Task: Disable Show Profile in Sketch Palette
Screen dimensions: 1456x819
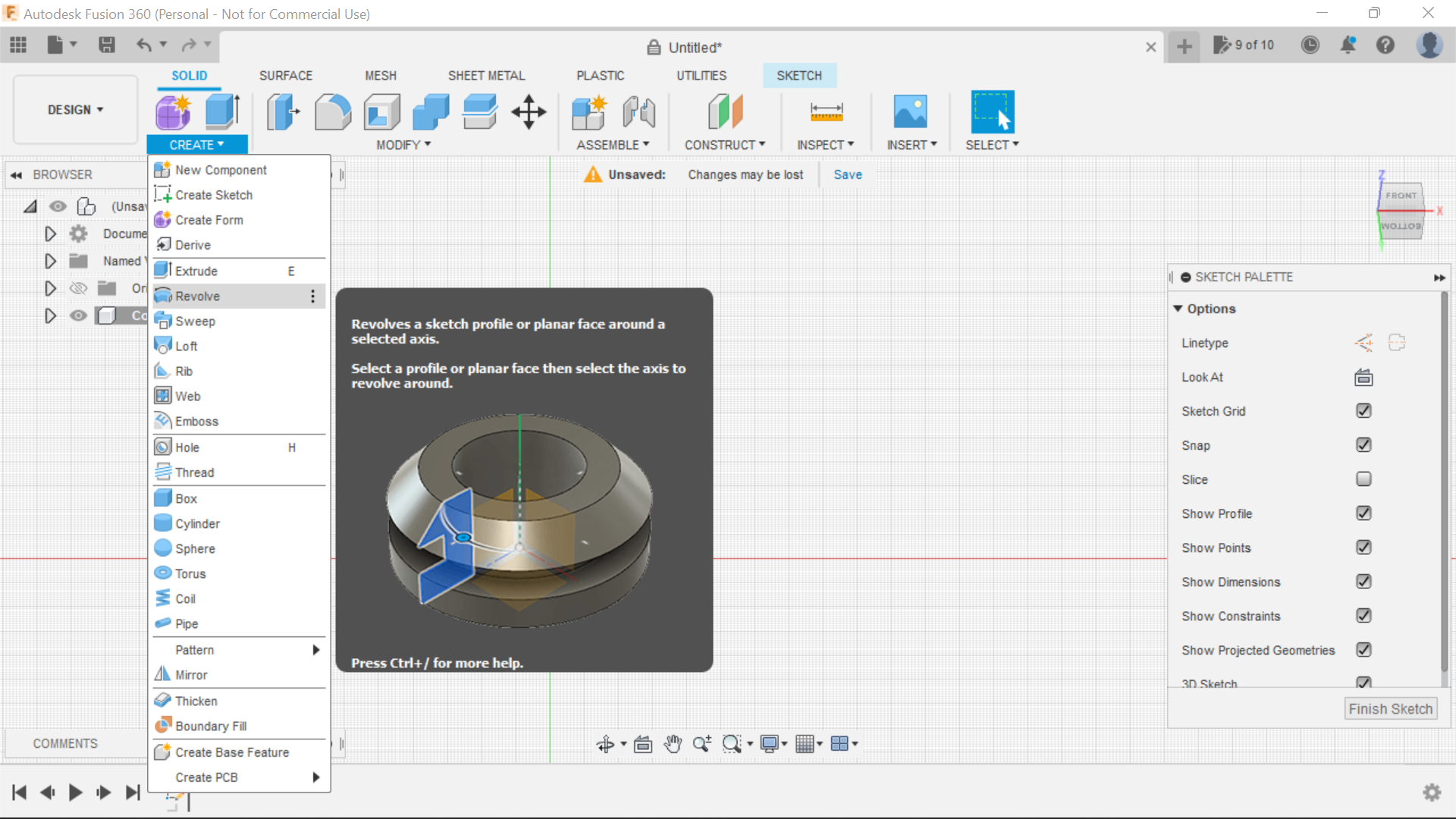Action: pos(1363,513)
